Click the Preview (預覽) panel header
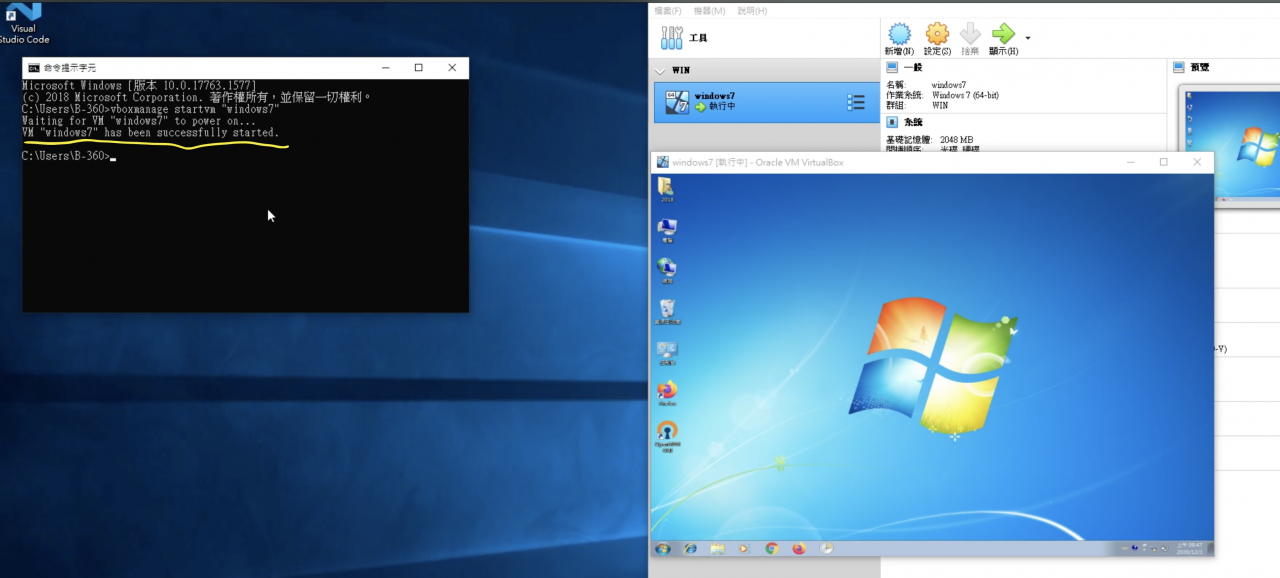The height and width of the screenshot is (578, 1280). coord(1190,67)
